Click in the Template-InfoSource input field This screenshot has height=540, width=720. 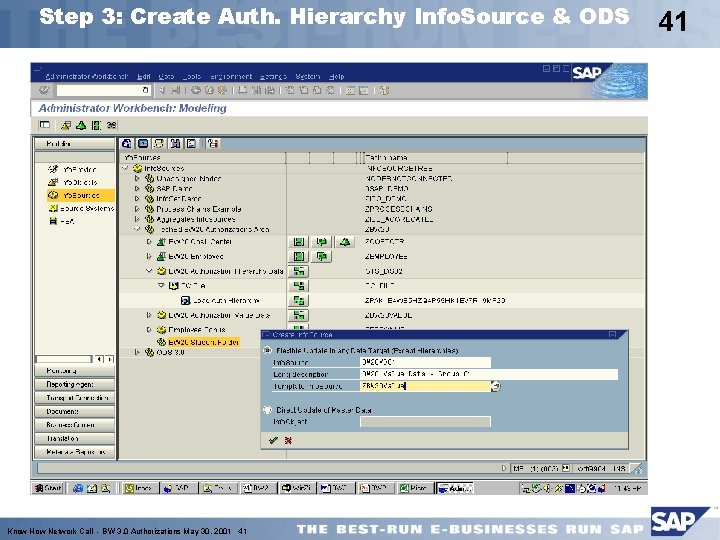click(425, 386)
